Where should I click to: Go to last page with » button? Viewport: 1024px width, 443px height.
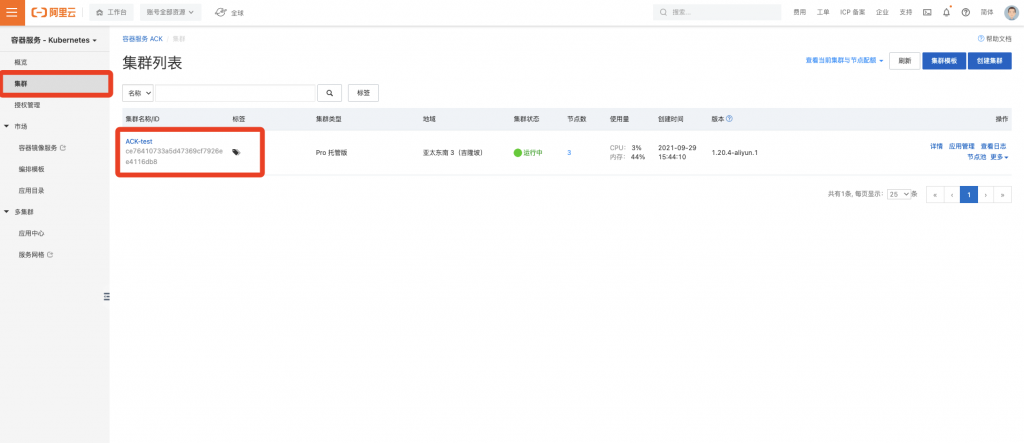[1002, 194]
